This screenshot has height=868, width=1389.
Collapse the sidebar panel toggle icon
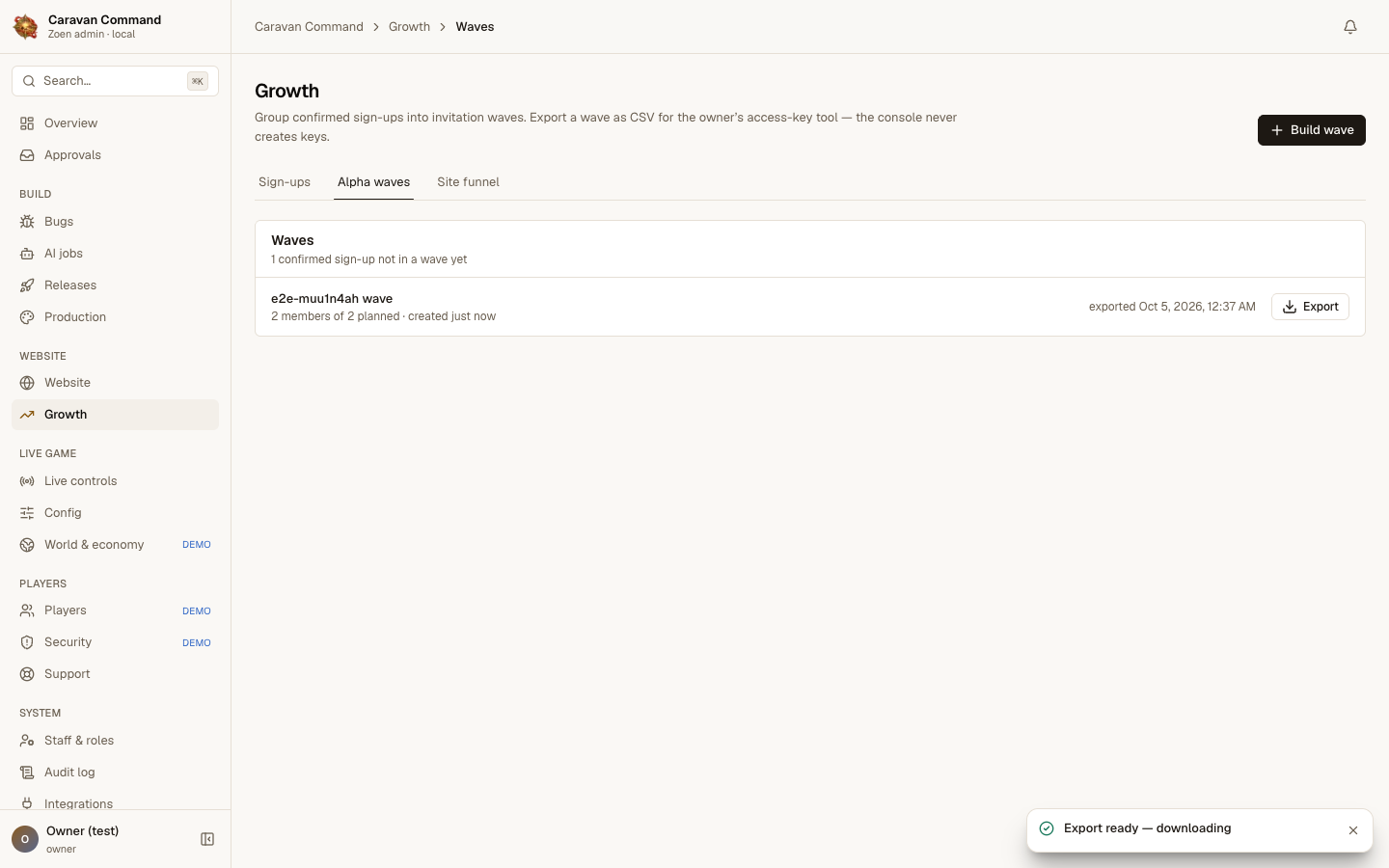coord(207,839)
